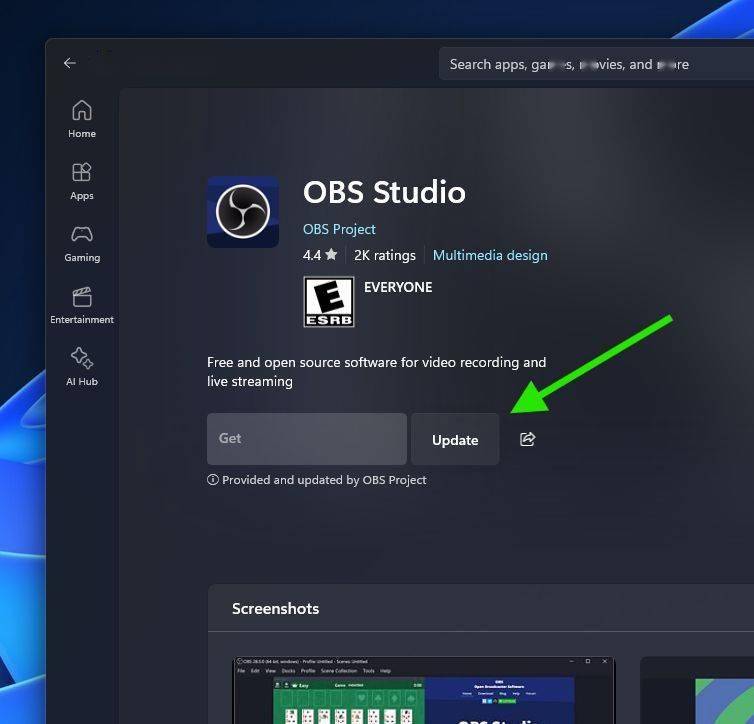Click the Update button
The width and height of the screenshot is (754, 724).
[455, 439]
